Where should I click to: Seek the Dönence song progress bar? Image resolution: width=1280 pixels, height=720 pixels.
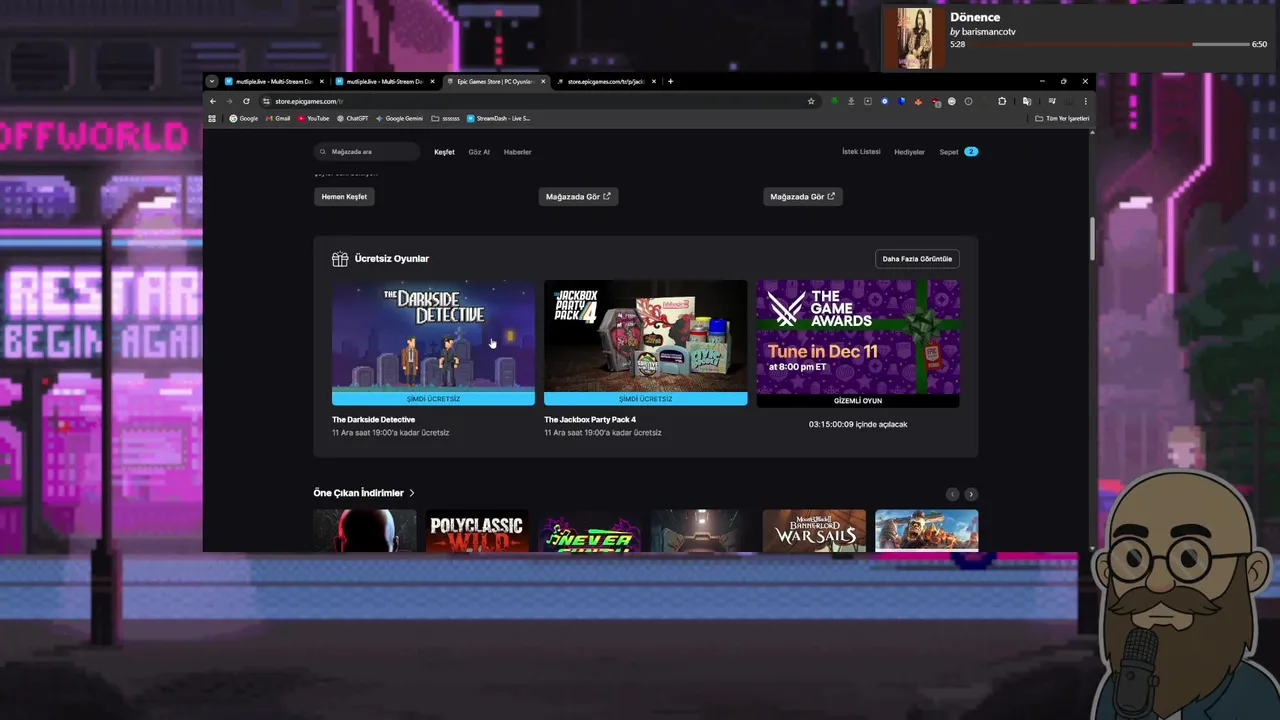(x=1108, y=44)
